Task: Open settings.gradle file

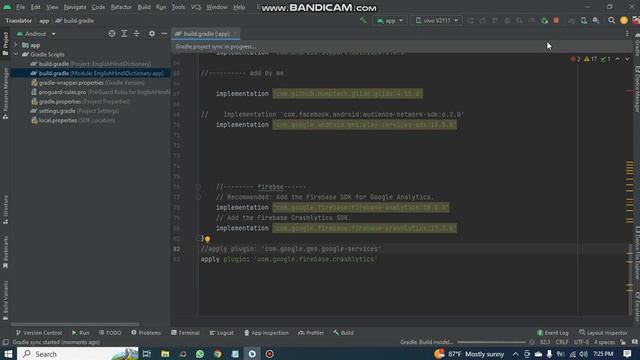Action: (75, 111)
